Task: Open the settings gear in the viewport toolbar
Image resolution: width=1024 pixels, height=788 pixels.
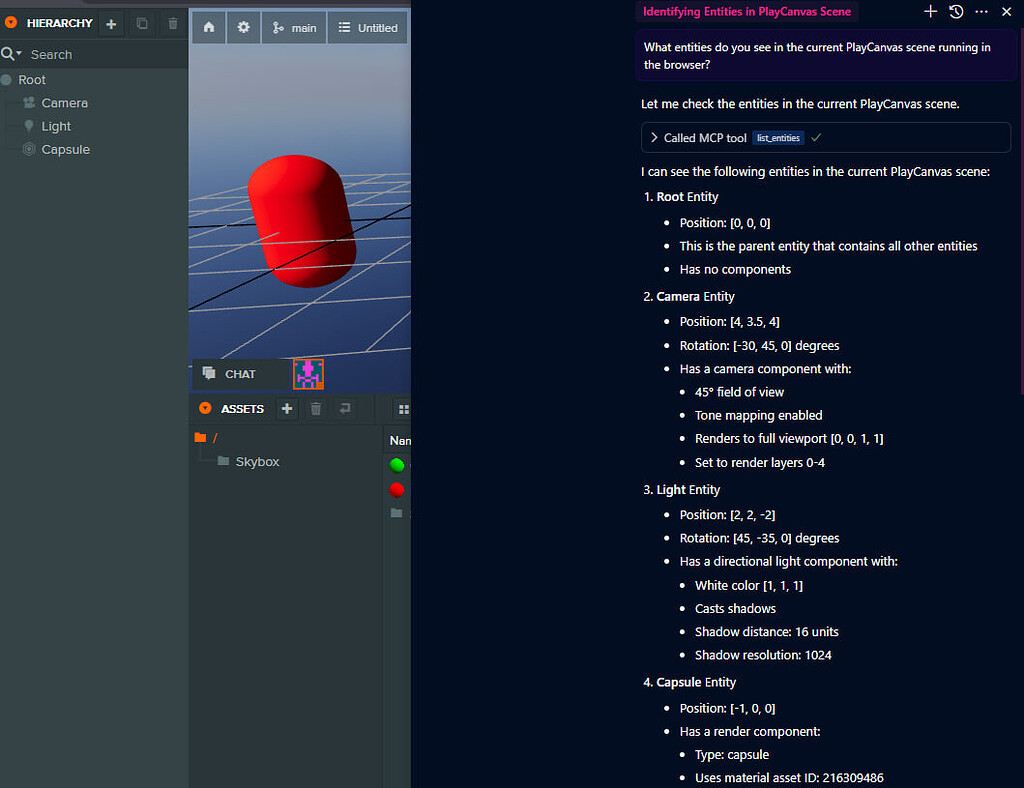Action: [x=243, y=28]
